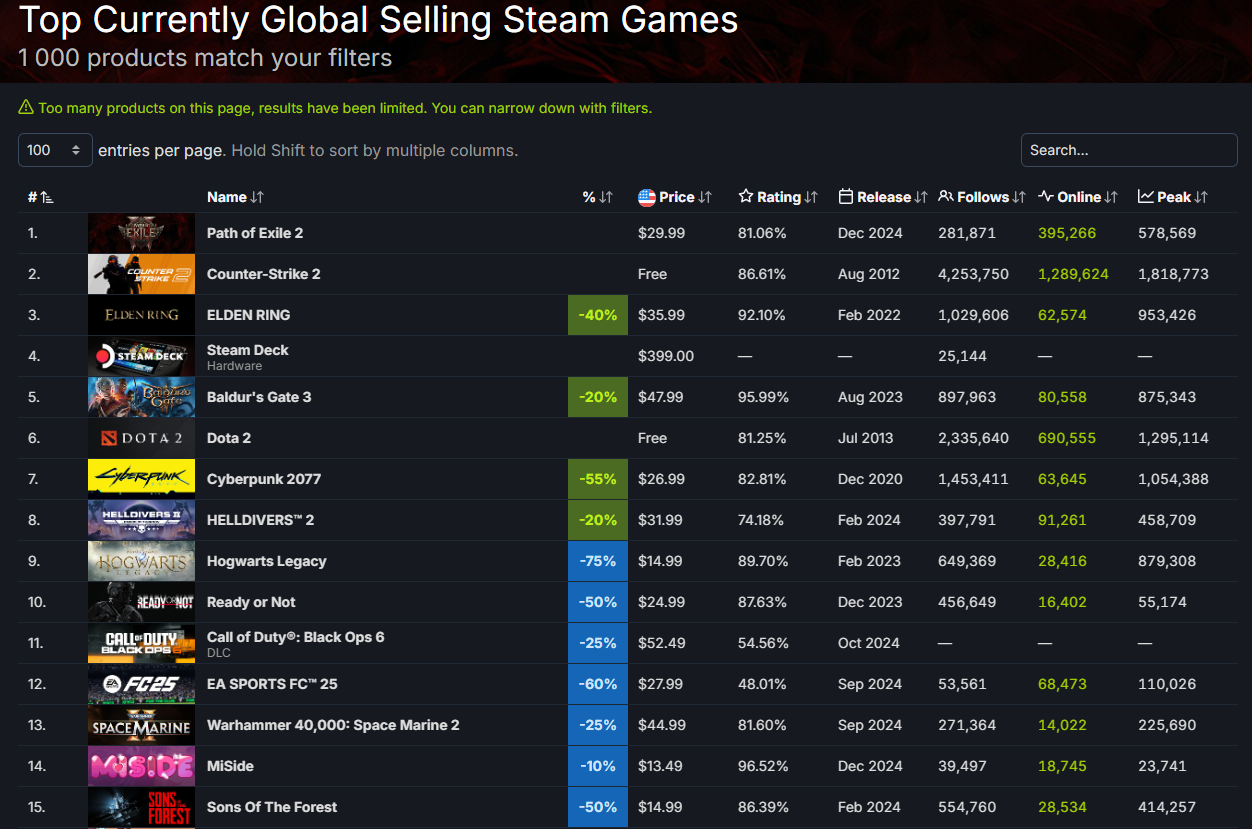Open ELDEN RING game thumbnail
1252x829 pixels.
coord(141,315)
